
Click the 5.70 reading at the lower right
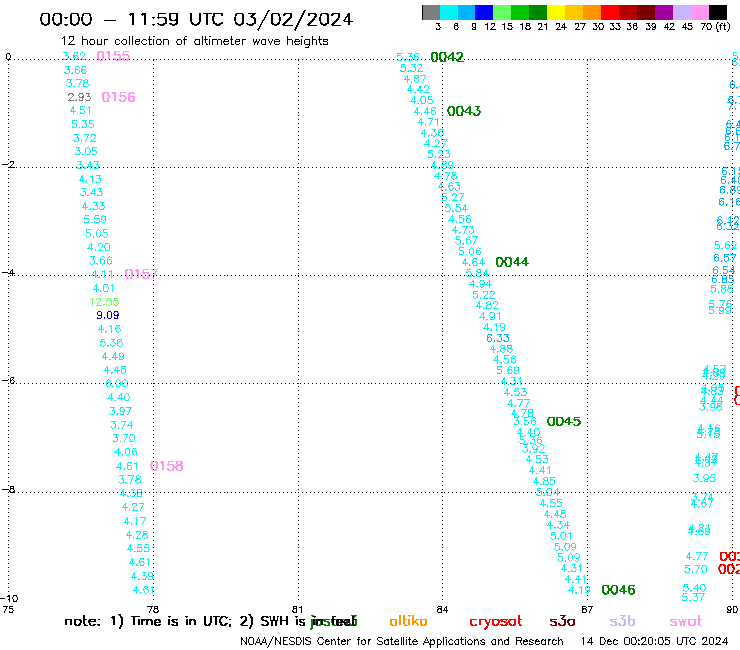click(696, 570)
